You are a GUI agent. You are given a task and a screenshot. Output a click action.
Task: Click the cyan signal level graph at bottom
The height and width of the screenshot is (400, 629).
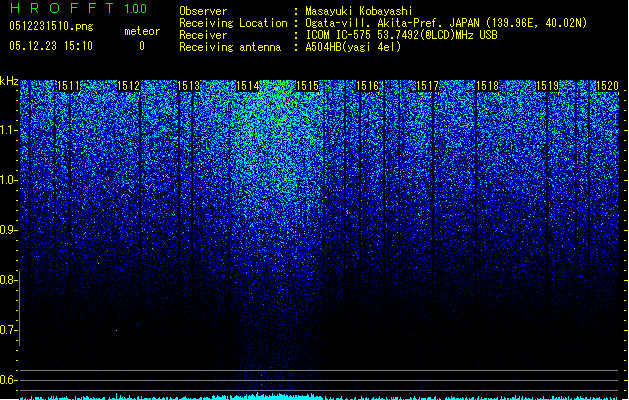tap(320, 397)
